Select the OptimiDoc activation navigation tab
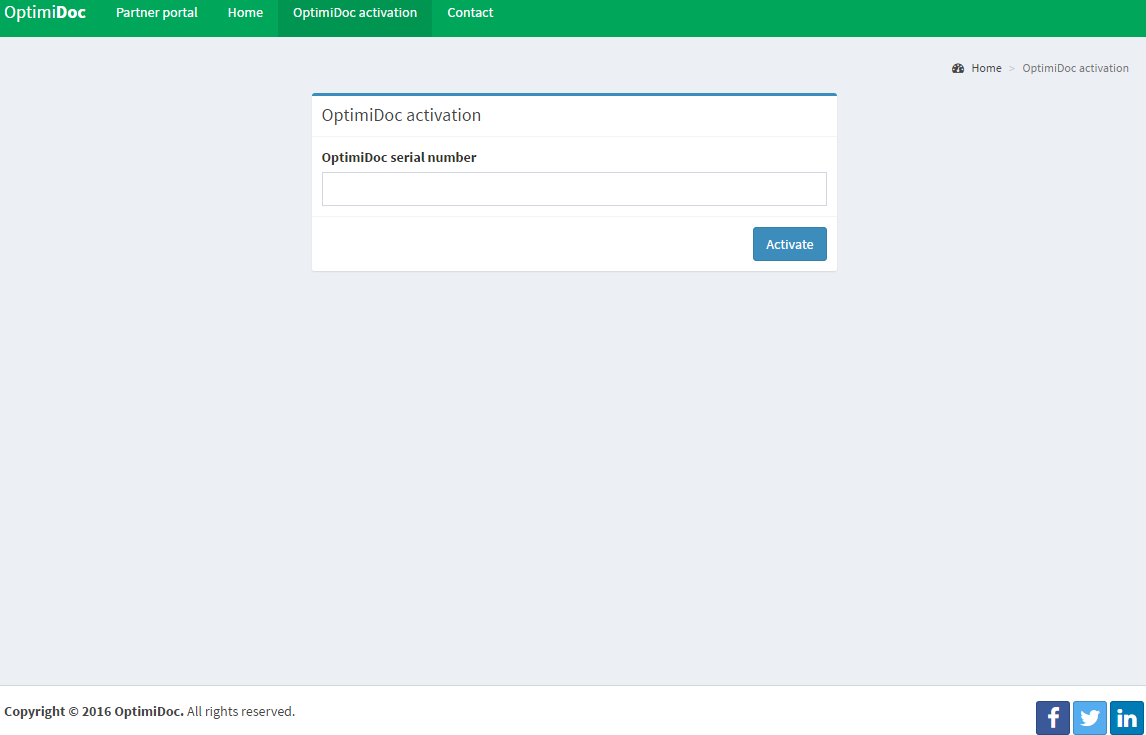 coord(355,14)
